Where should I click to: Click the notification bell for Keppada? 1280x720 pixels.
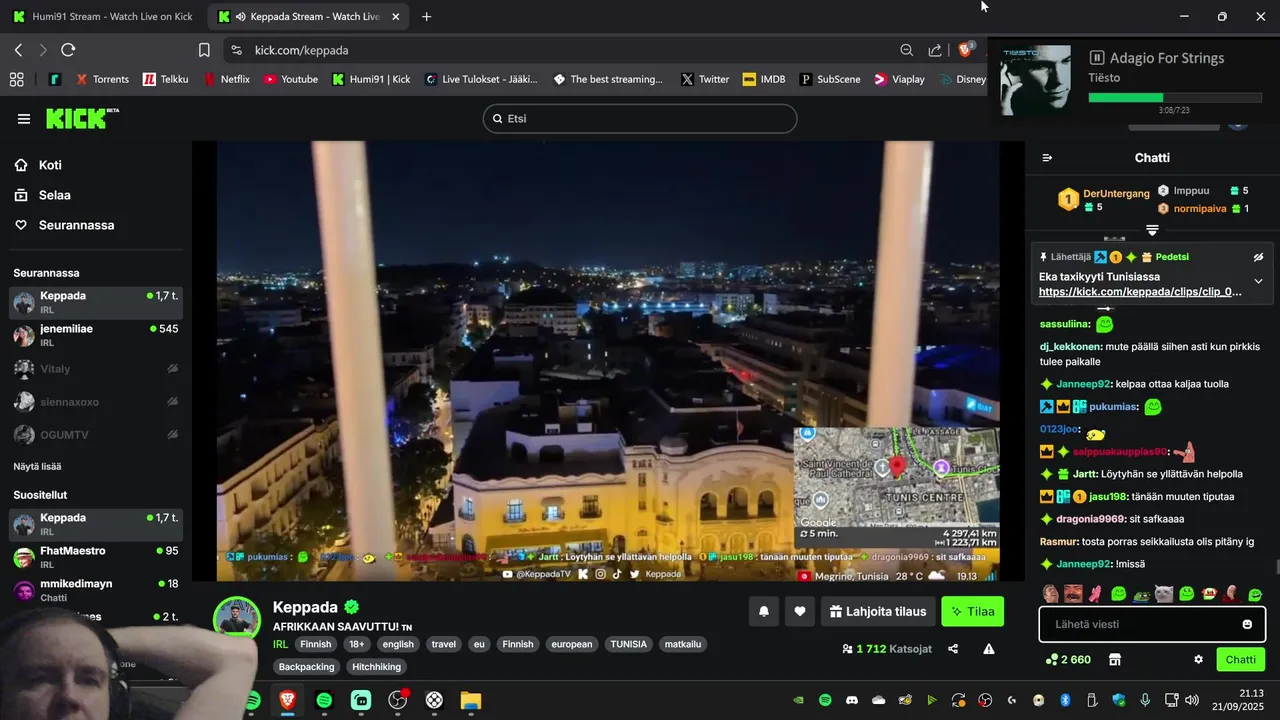coord(764,611)
